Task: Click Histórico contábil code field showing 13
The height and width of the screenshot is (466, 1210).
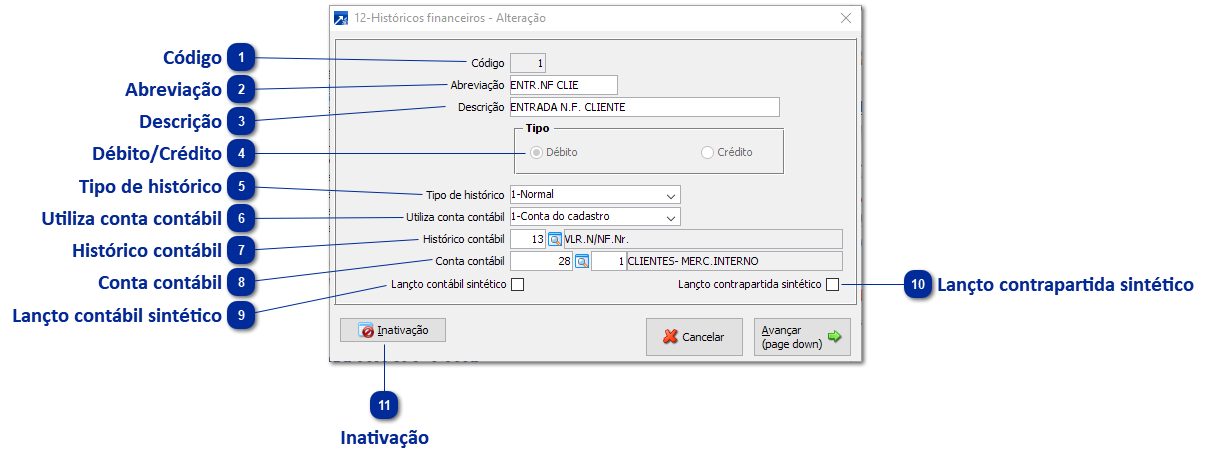Action: coord(528,239)
